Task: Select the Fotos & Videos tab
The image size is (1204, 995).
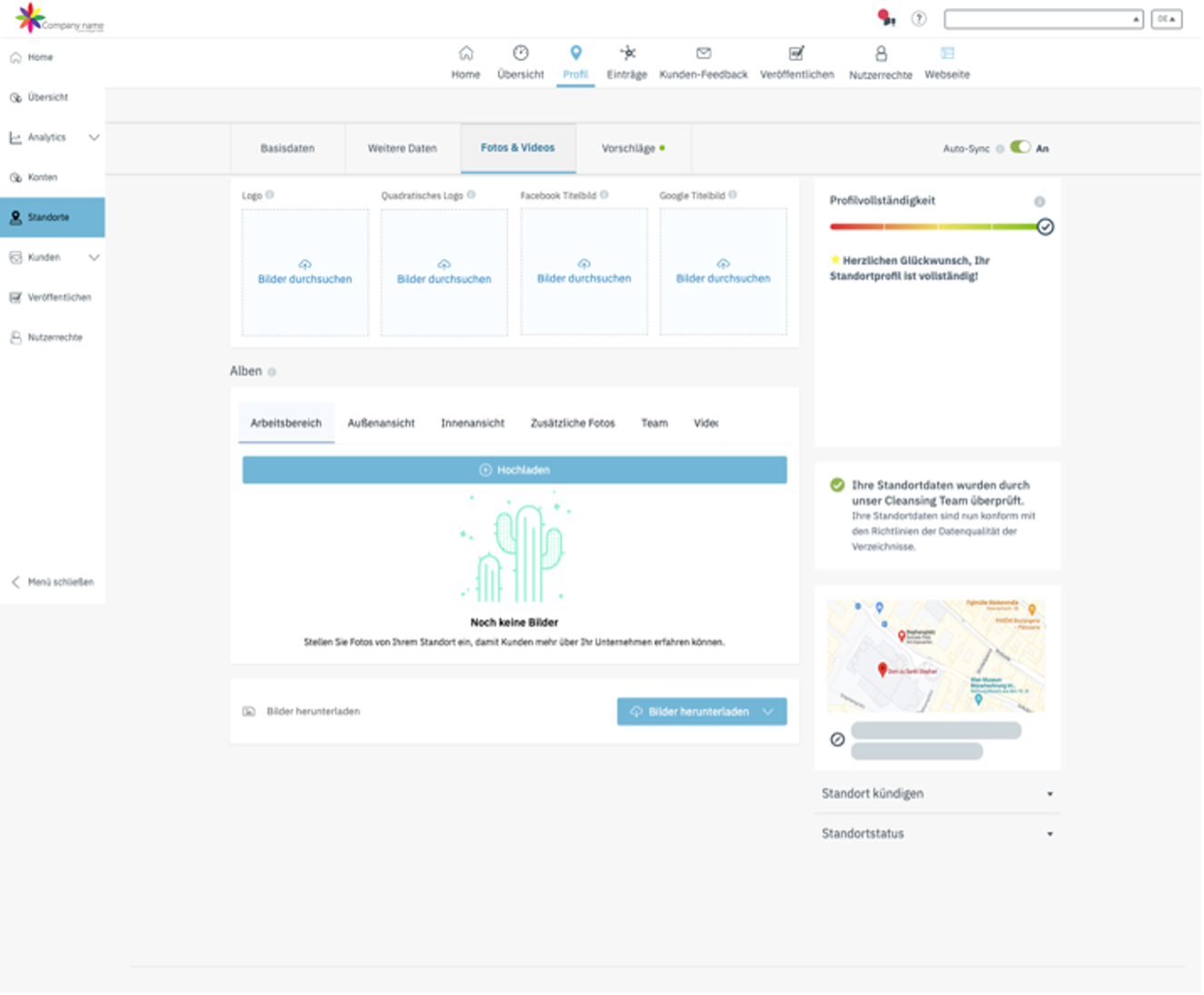Action: (x=519, y=148)
